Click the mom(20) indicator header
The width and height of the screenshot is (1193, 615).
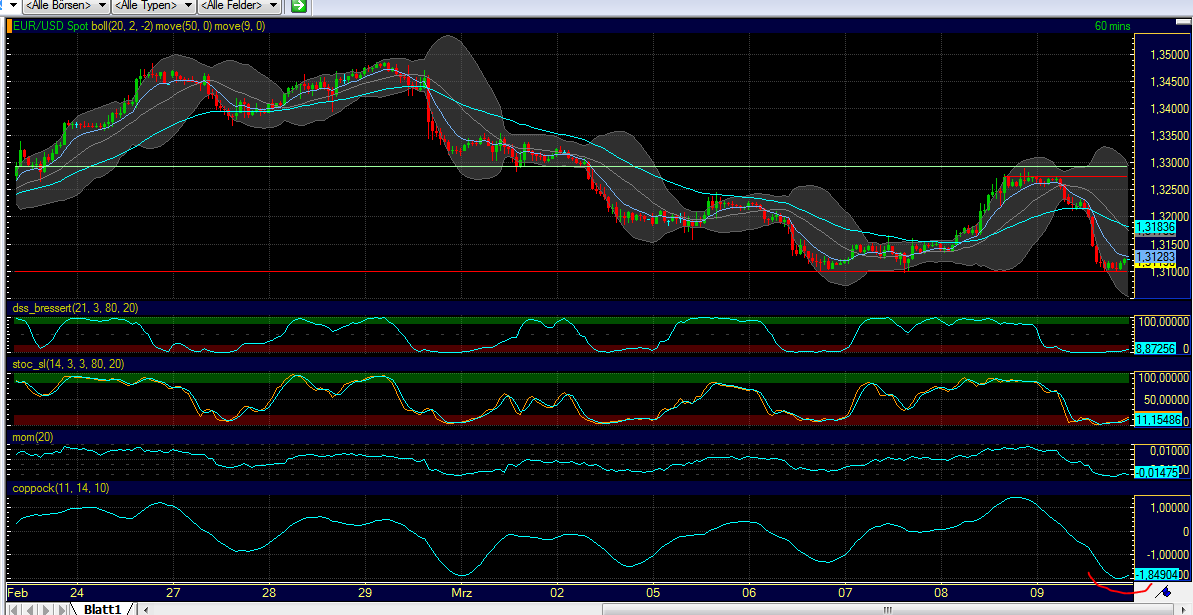pos(33,437)
